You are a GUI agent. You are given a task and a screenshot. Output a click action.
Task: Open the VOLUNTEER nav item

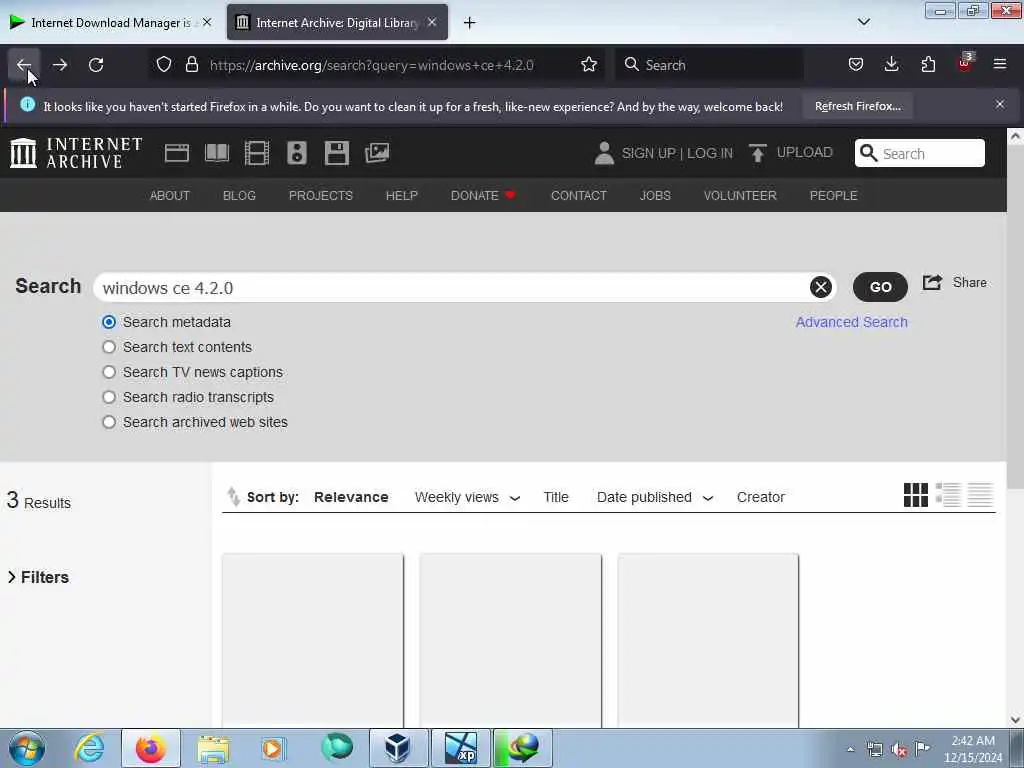point(740,196)
